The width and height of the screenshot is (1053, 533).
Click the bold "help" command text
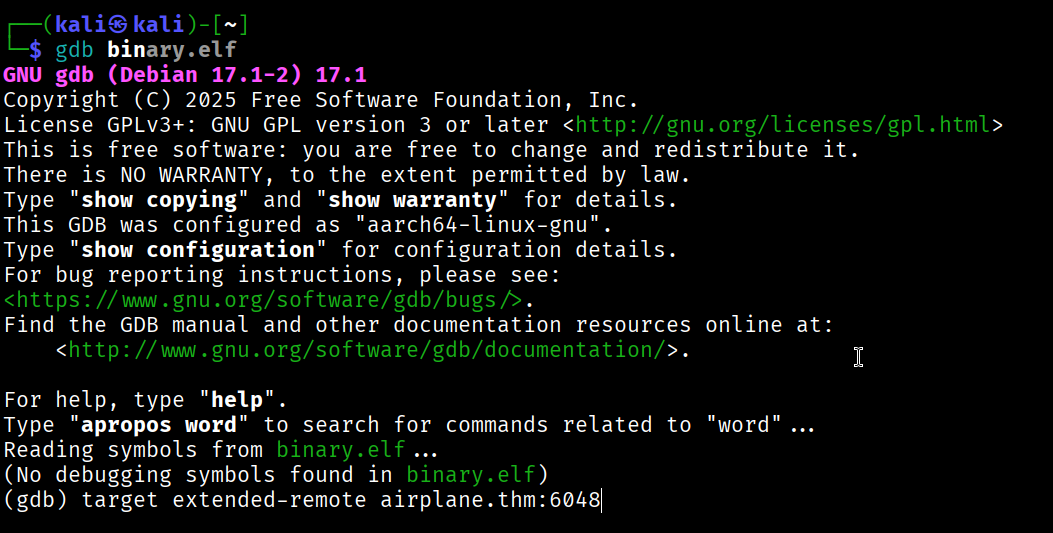click(237, 400)
